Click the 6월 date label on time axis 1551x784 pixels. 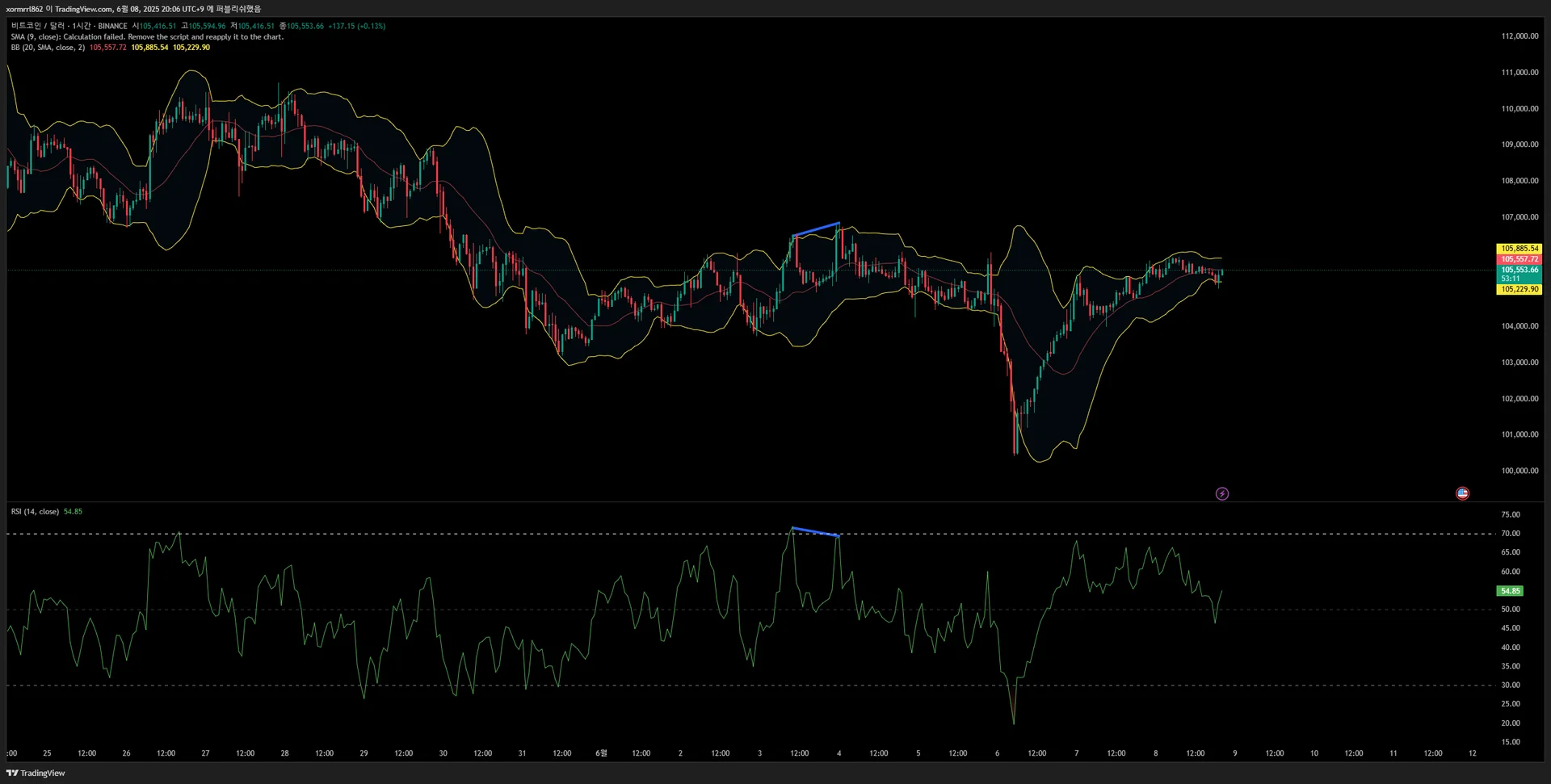click(601, 753)
